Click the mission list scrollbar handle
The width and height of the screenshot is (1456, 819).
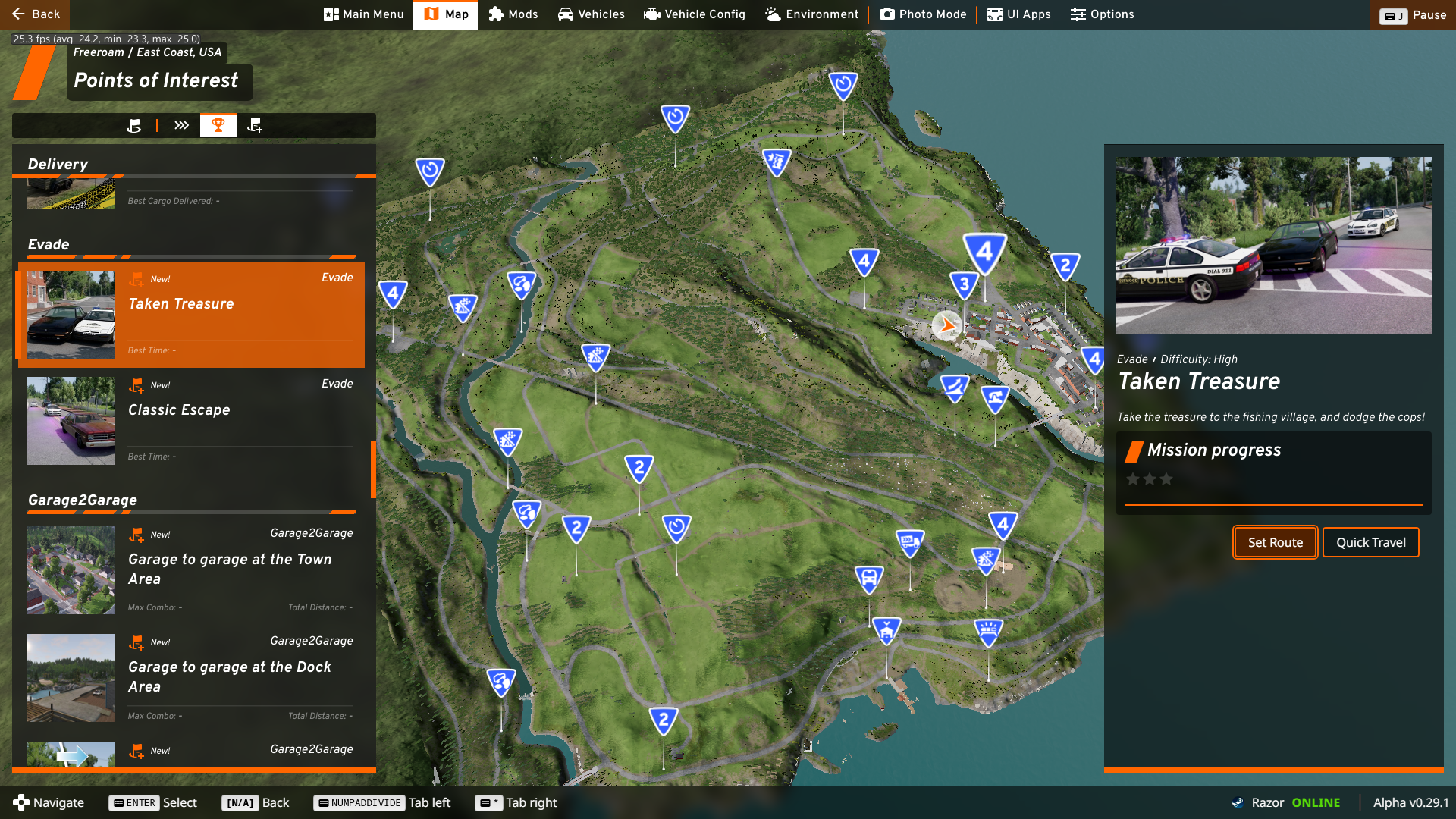[373, 469]
